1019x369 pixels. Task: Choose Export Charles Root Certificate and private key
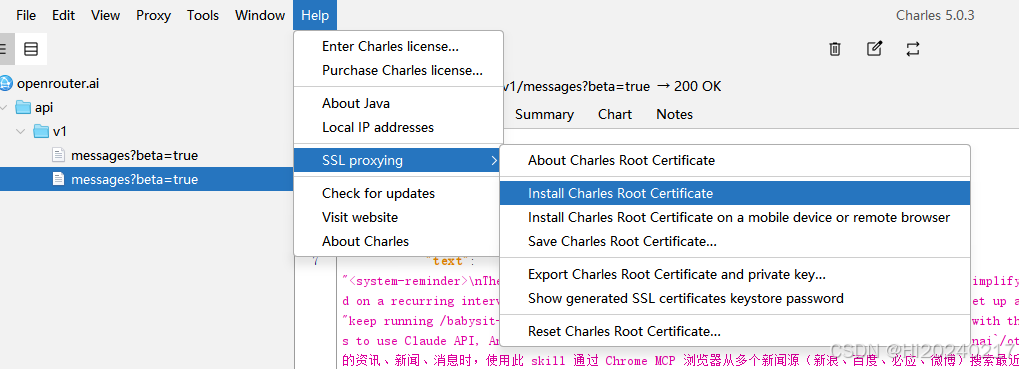(x=735, y=274)
